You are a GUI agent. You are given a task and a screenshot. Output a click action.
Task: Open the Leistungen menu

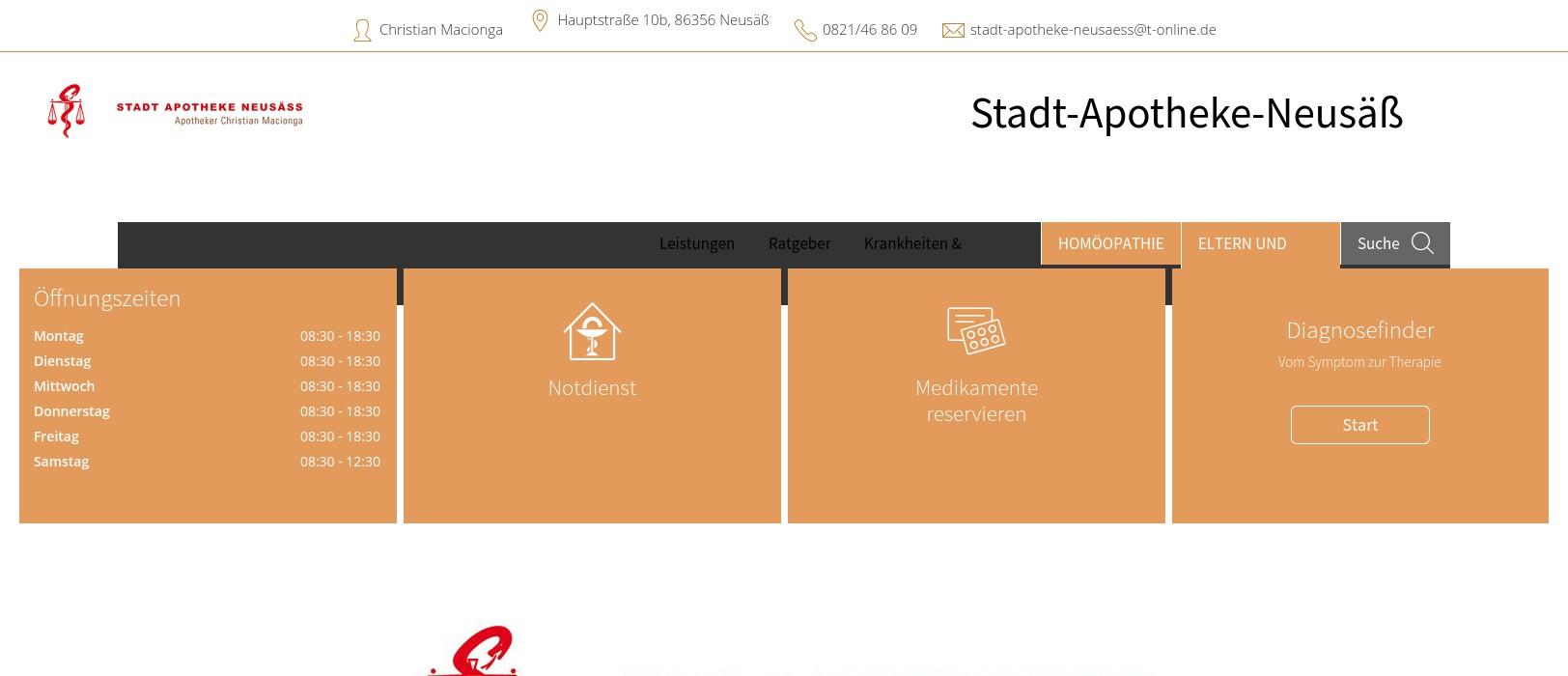(696, 244)
